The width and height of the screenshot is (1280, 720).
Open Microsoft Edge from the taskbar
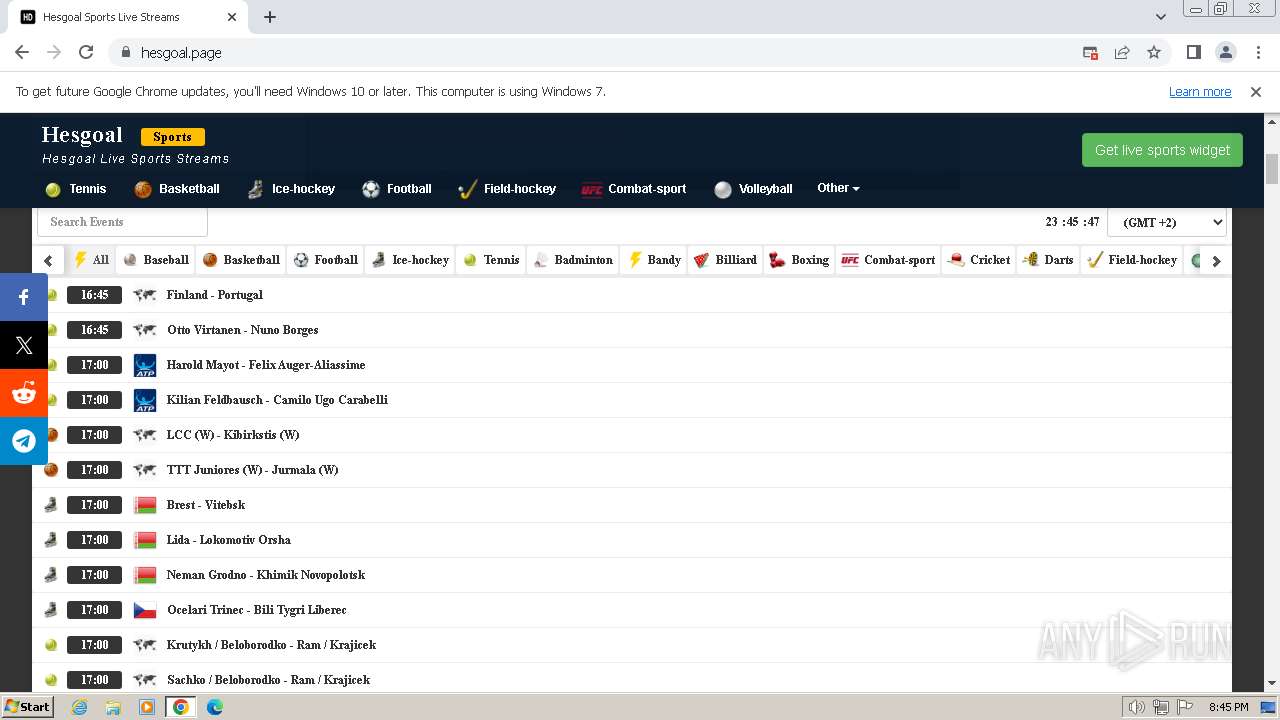click(215, 707)
